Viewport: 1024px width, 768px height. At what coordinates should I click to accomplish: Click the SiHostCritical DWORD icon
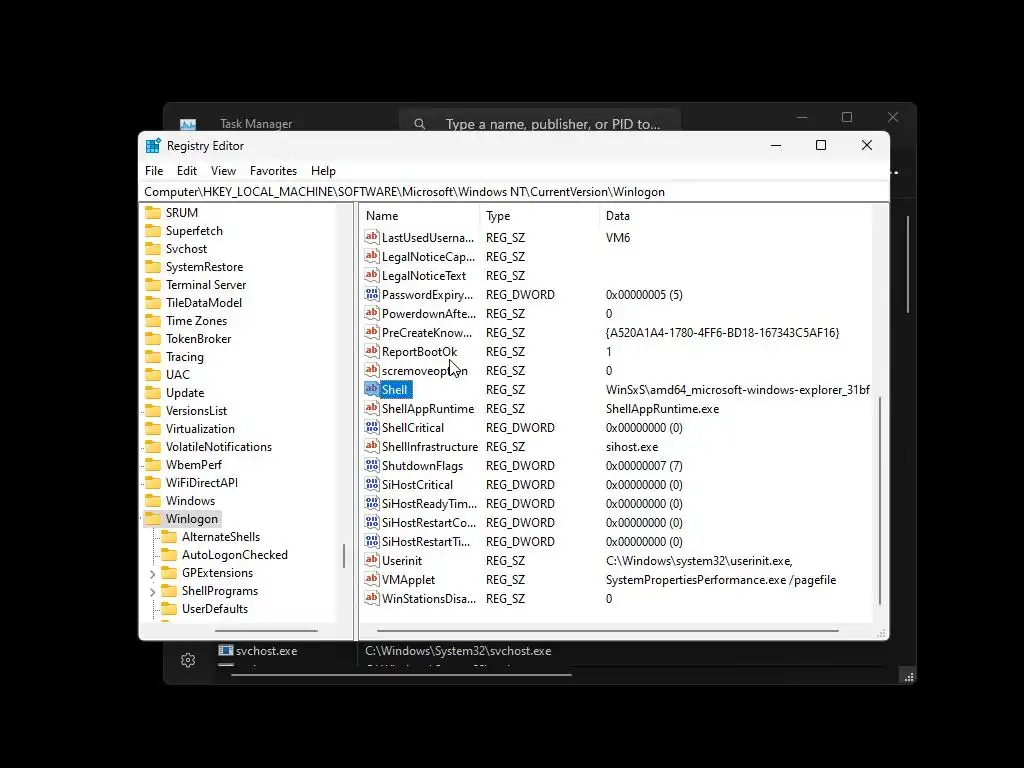372,484
